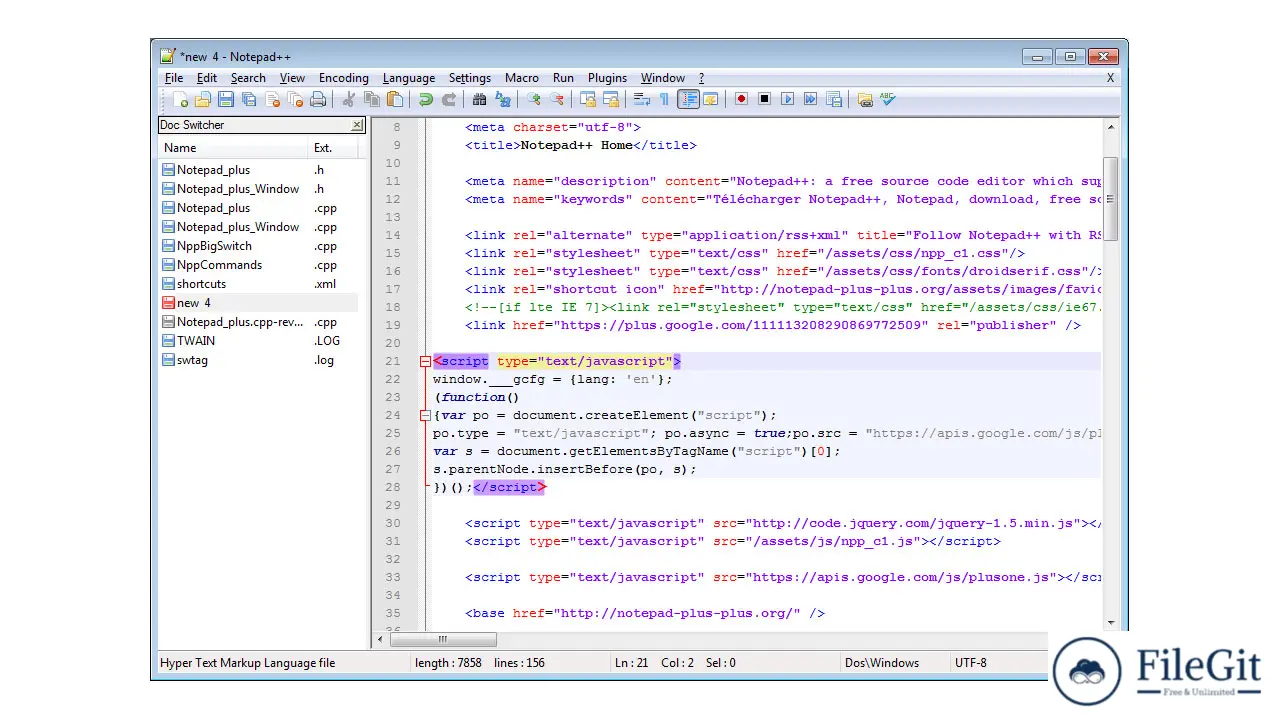This screenshot has height=720, width=1280.
Task: Close current document via menu bar X
Action: [x=1110, y=78]
